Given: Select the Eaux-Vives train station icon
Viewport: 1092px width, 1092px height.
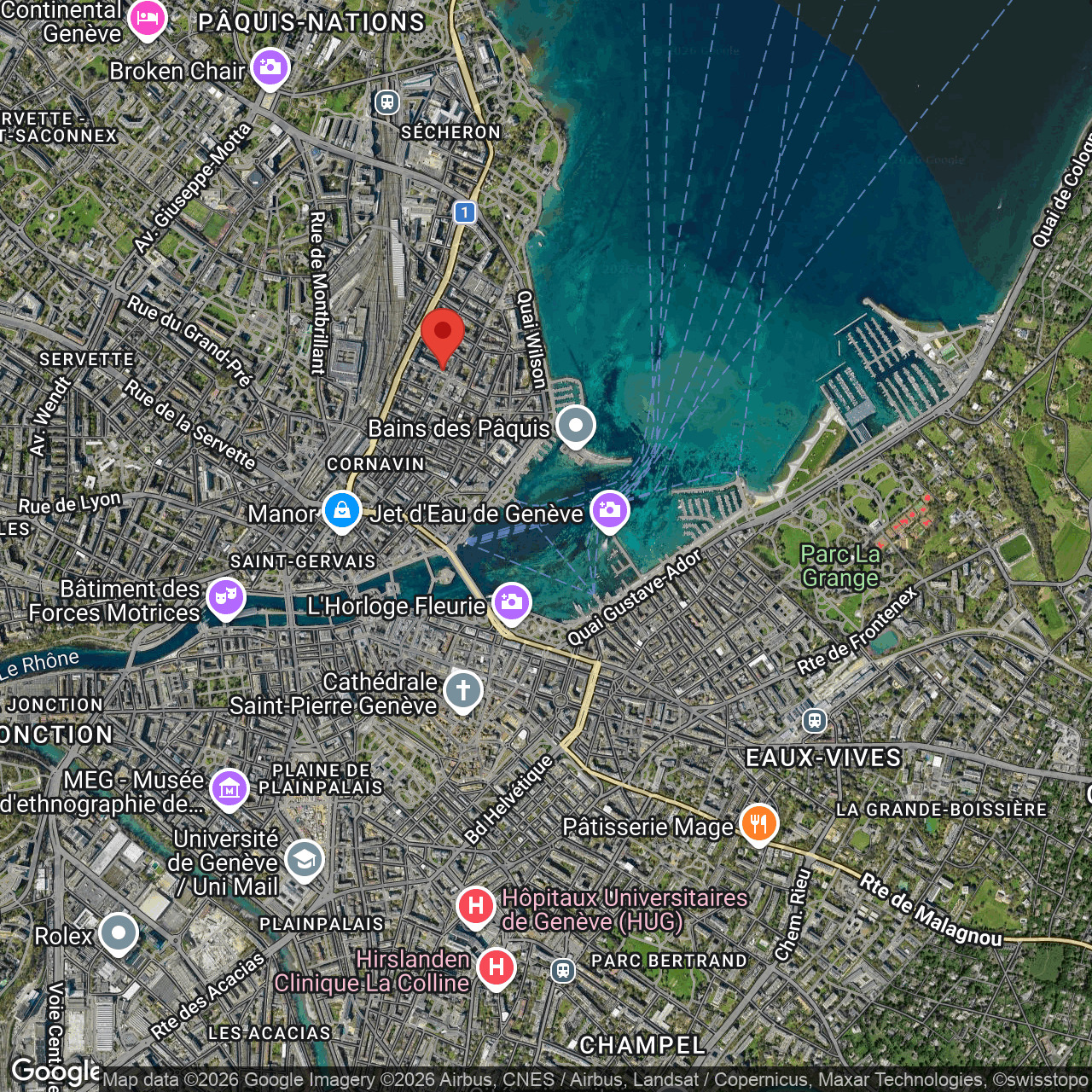Looking at the screenshot, I should [815, 721].
